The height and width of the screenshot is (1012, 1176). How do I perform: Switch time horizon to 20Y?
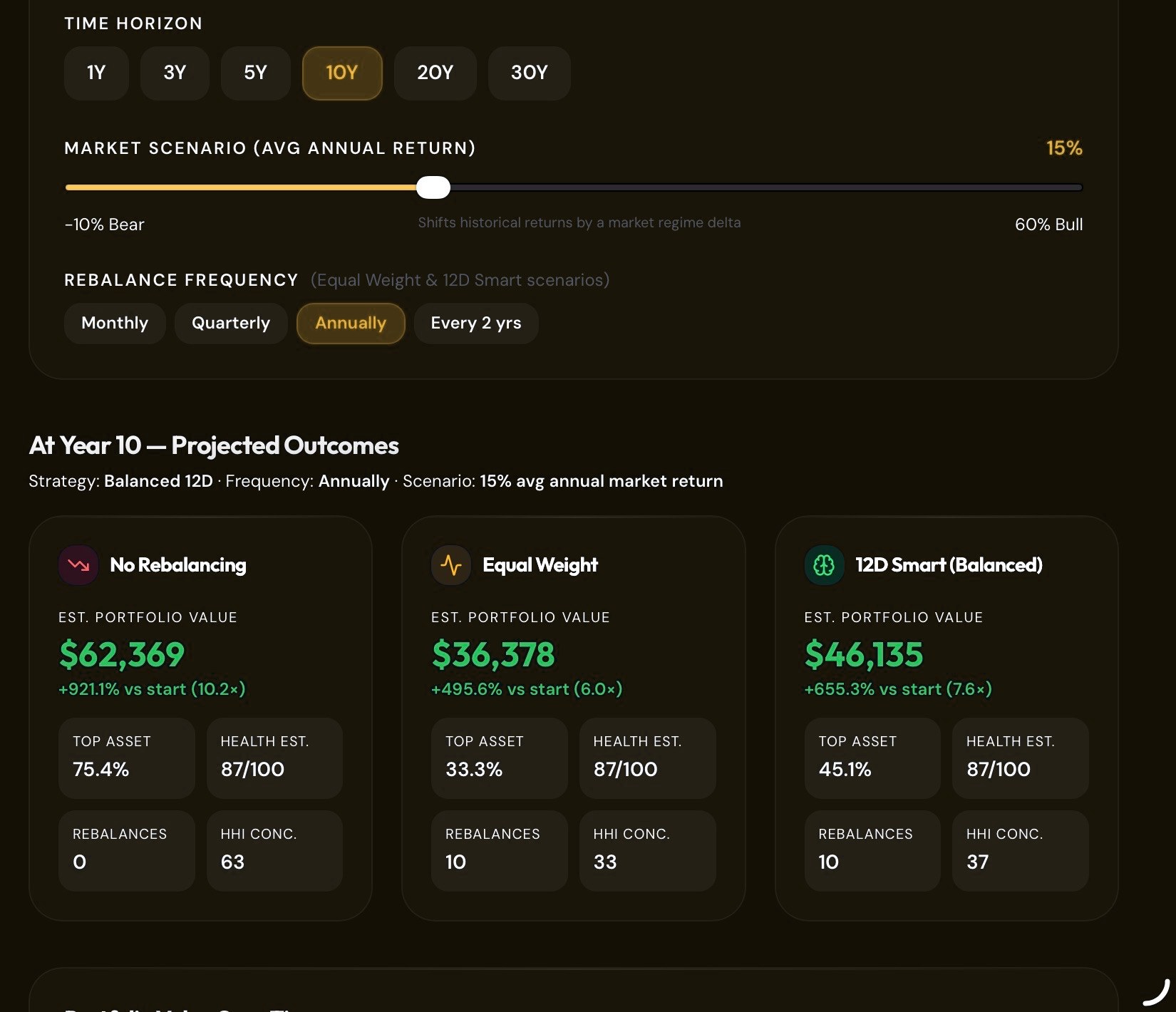[435, 73]
